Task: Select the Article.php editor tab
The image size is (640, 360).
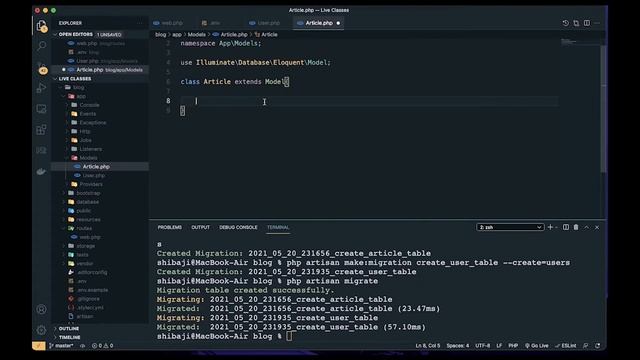Action: [x=319, y=23]
